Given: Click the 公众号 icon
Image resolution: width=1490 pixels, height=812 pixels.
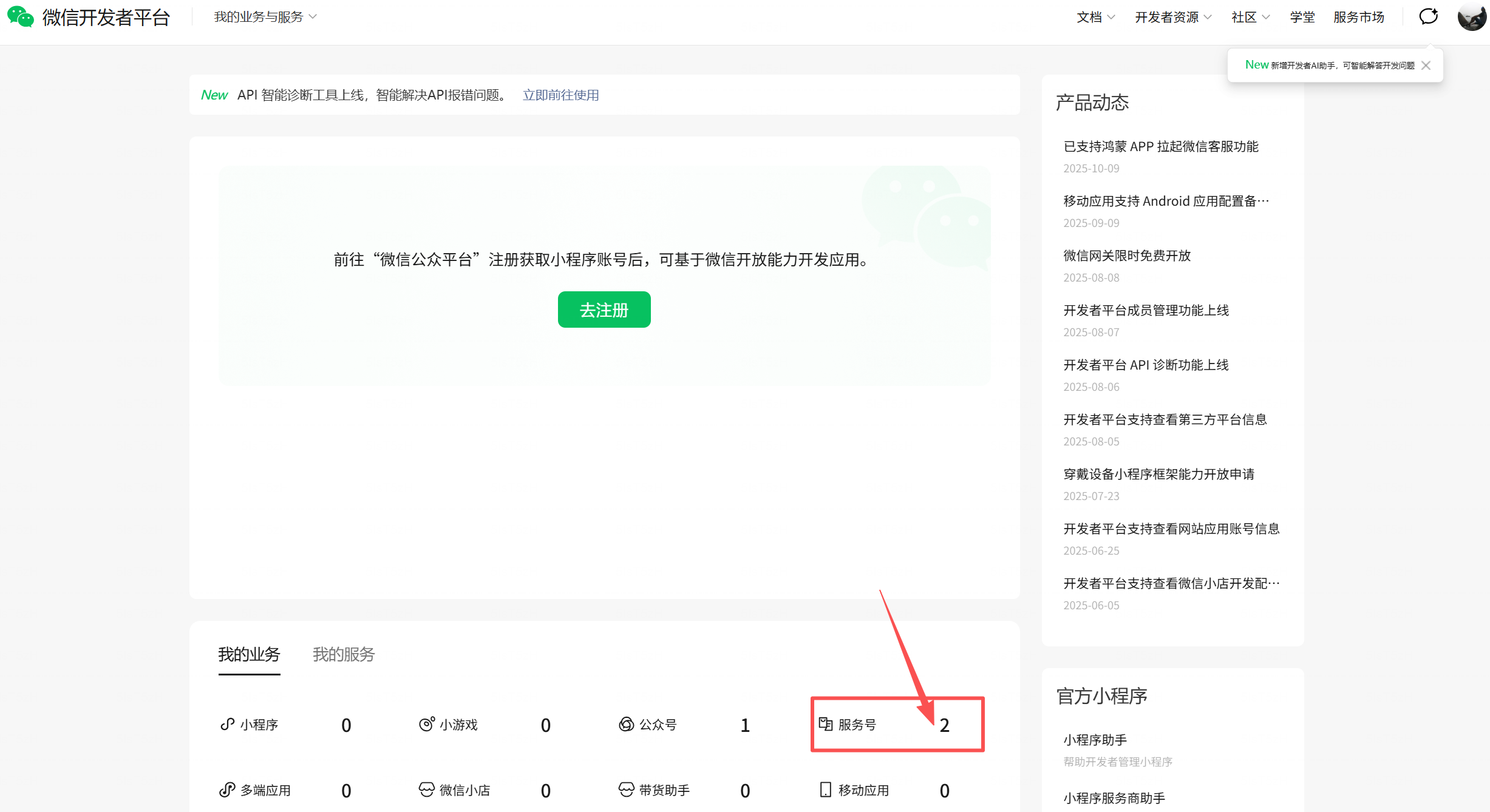Looking at the screenshot, I should pyautogui.click(x=627, y=724).
